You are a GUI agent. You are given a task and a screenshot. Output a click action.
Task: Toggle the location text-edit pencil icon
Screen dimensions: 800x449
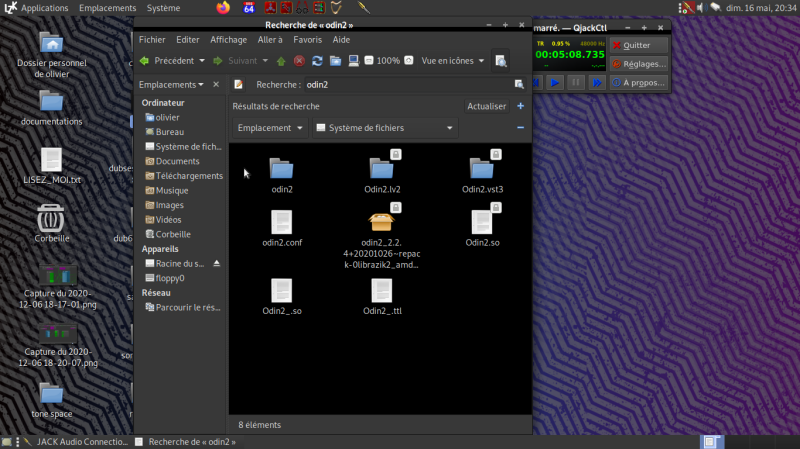tap(238, 85)
